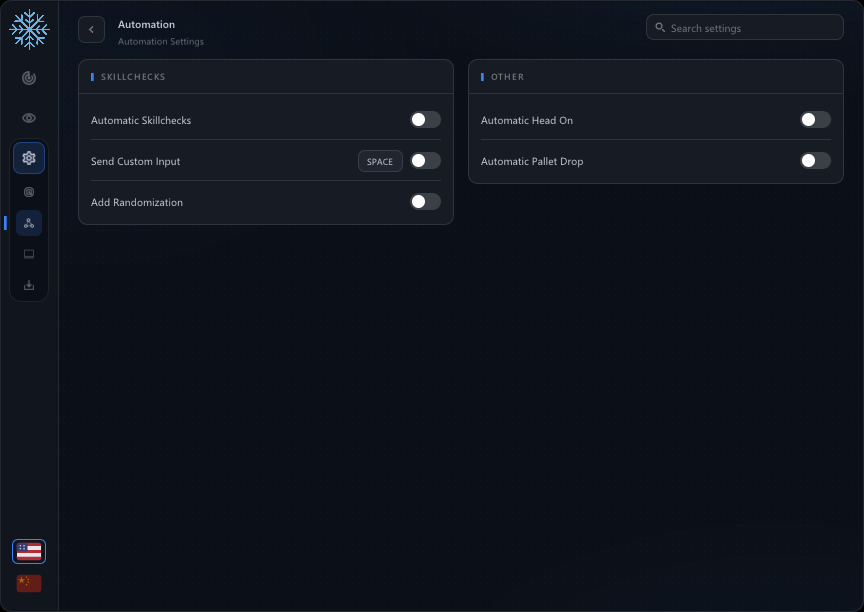Image resolution: width=864 pixels, height=612 pixels.
Task: Click the Automatic Pallet Drop label
Action: click(x=532, y=161)
